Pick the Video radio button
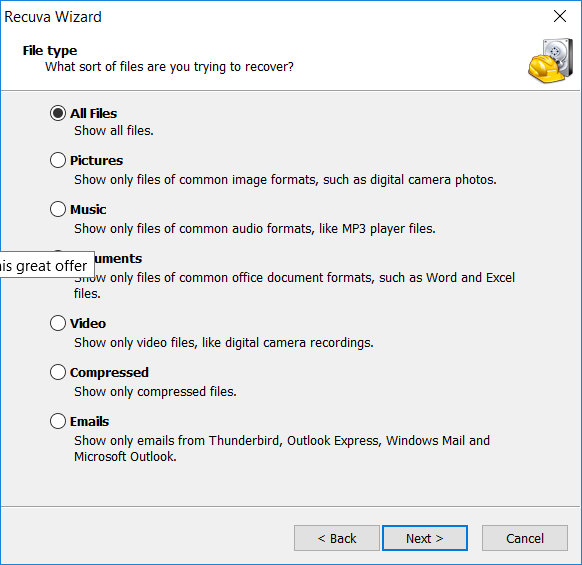Screen dimensions: 582x565 (58, 323)
